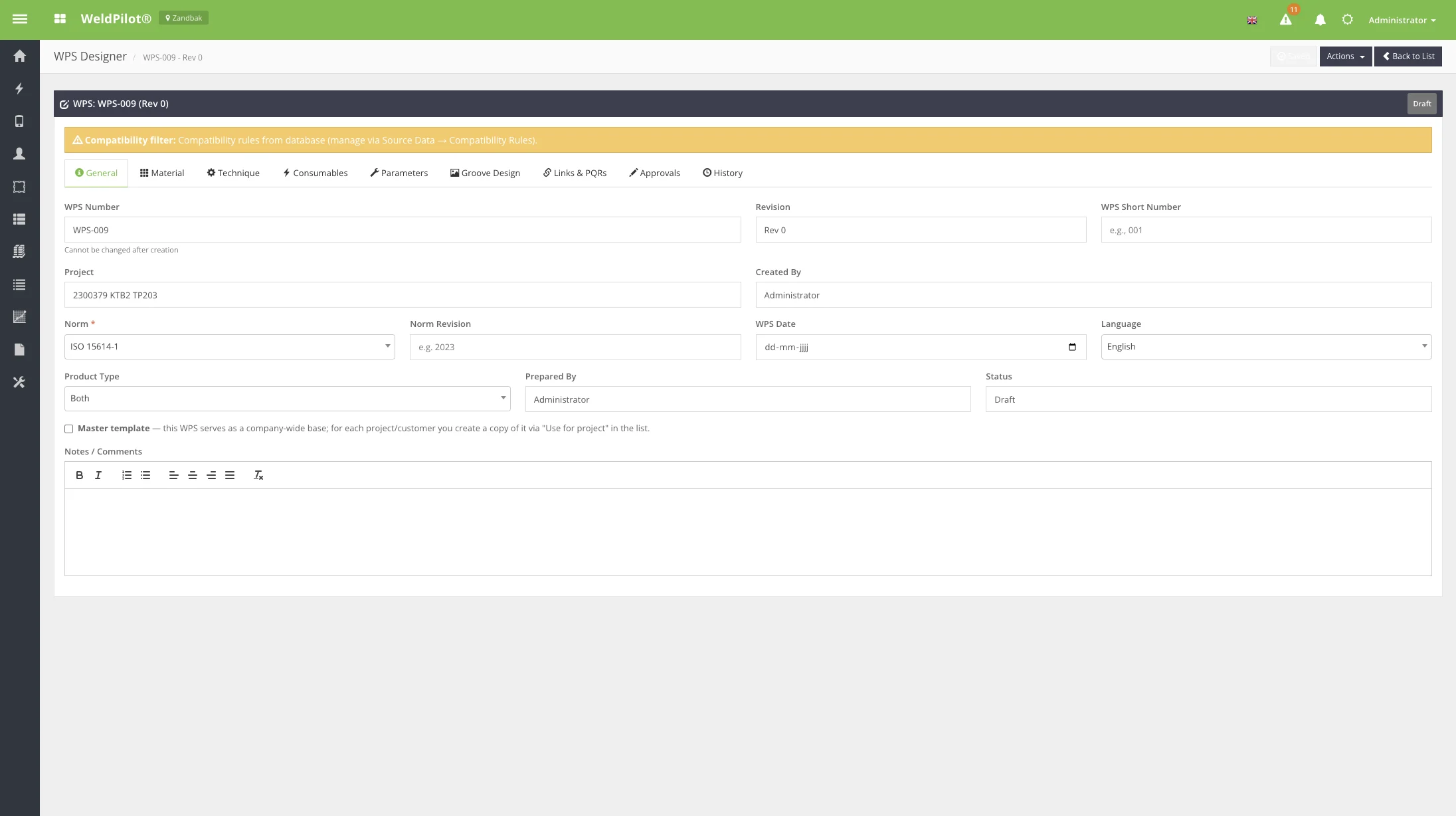Select the General tab

pyautogui.click(x=96, y=173)
